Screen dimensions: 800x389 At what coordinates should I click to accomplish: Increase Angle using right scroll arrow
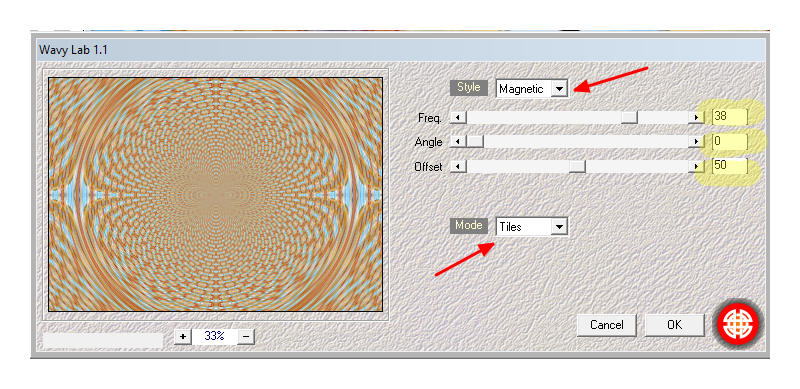695,141
